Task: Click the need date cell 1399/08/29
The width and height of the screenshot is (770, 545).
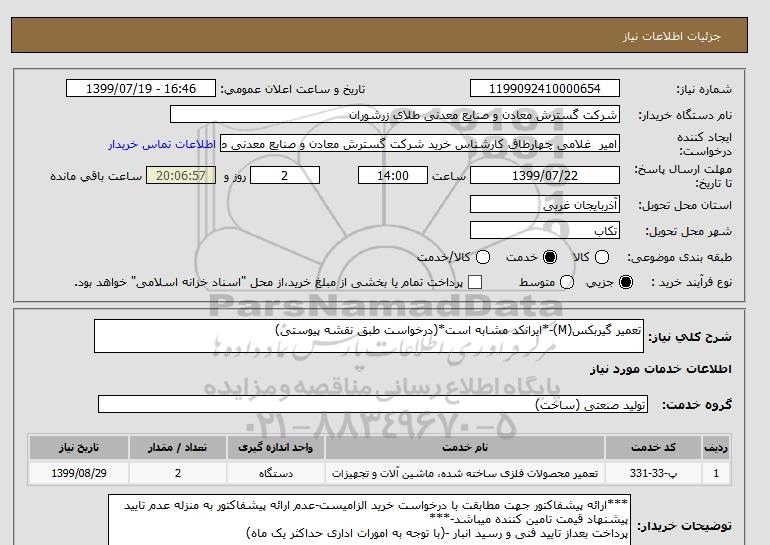Action: click(79, 473)
